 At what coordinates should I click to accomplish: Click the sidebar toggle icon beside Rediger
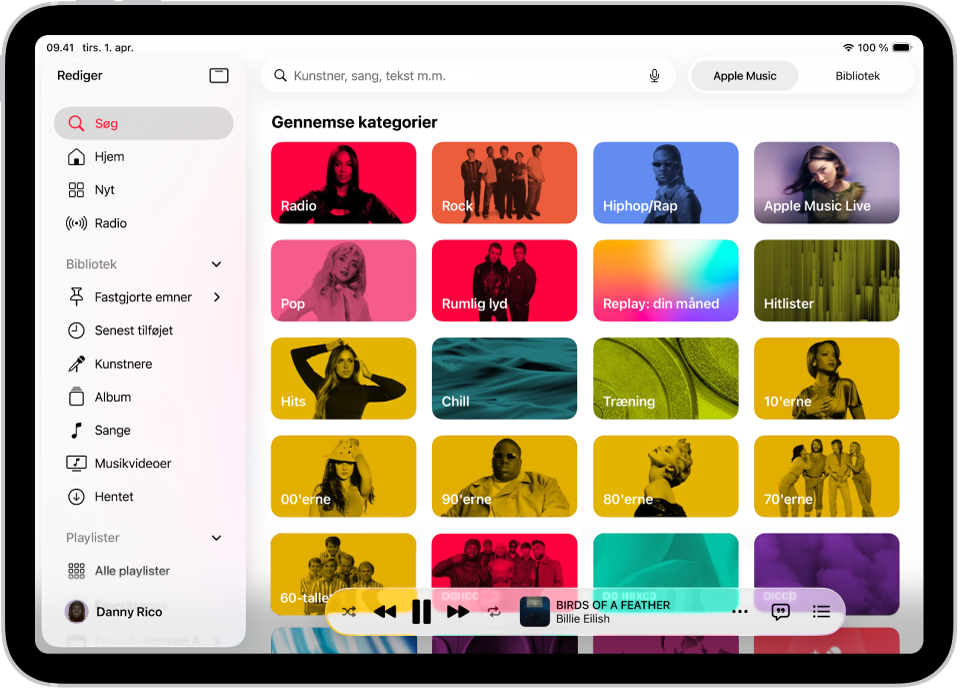coord(219,76)
